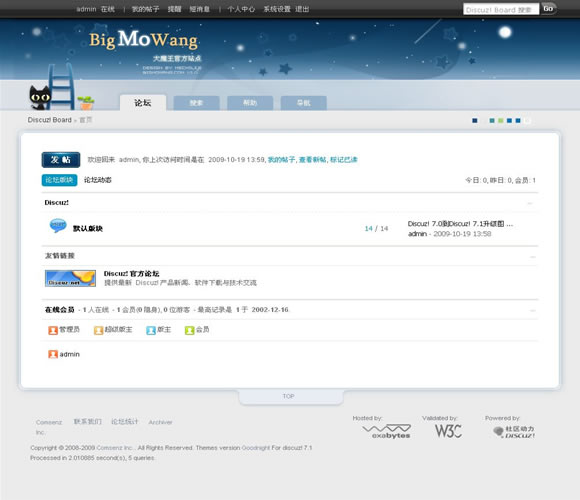Click the Powered by Discuz! logo
The width and height of the screenshot is (580, 500).
pyautogui.click(x=514, y=432)
